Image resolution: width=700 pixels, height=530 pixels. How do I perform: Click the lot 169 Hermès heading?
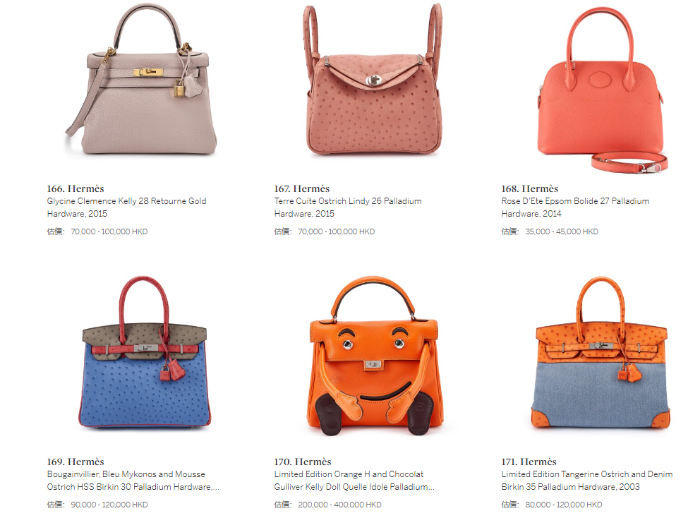point(75,462)
